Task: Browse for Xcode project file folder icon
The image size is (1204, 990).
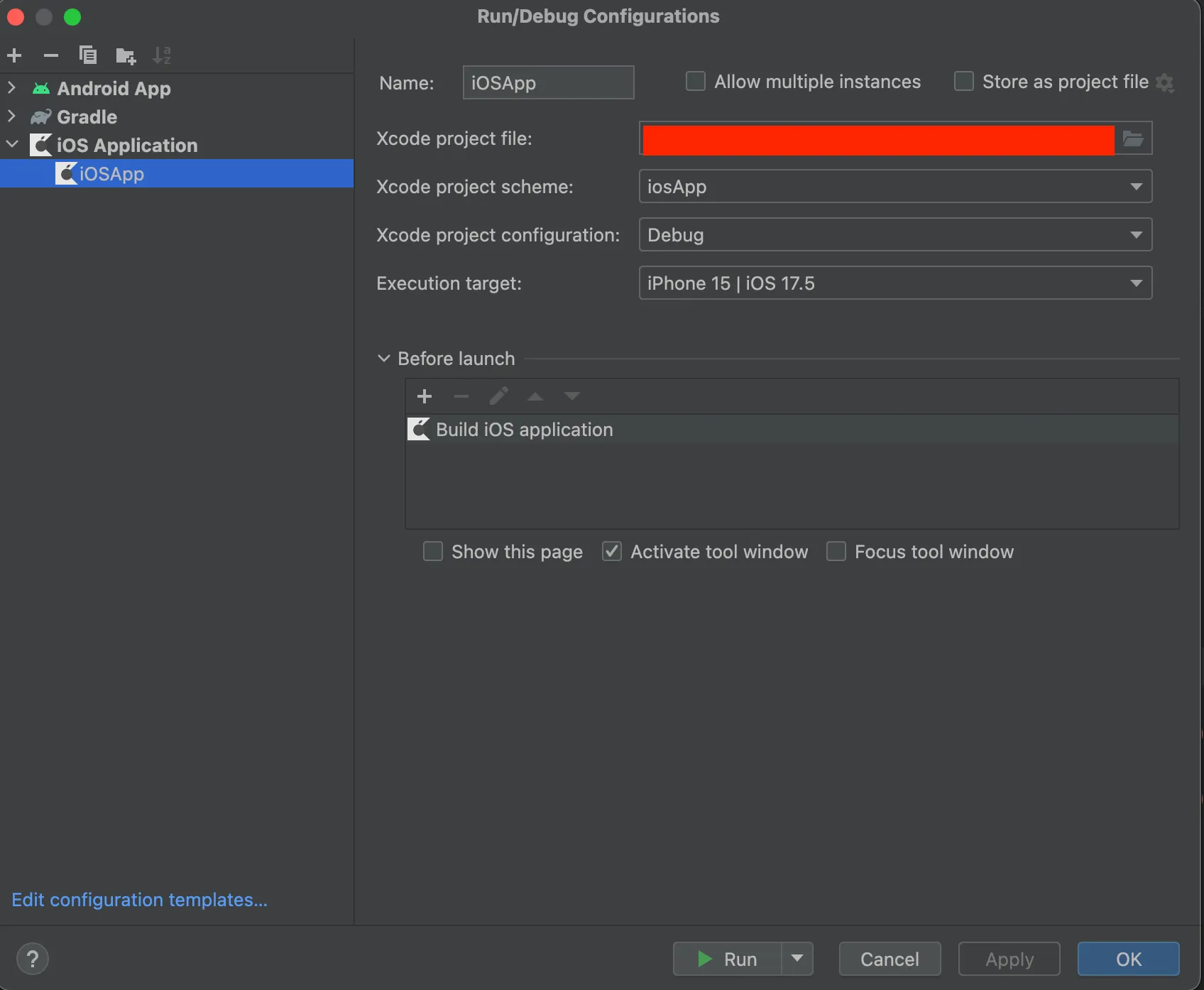Action: [x=1133, y=138]
